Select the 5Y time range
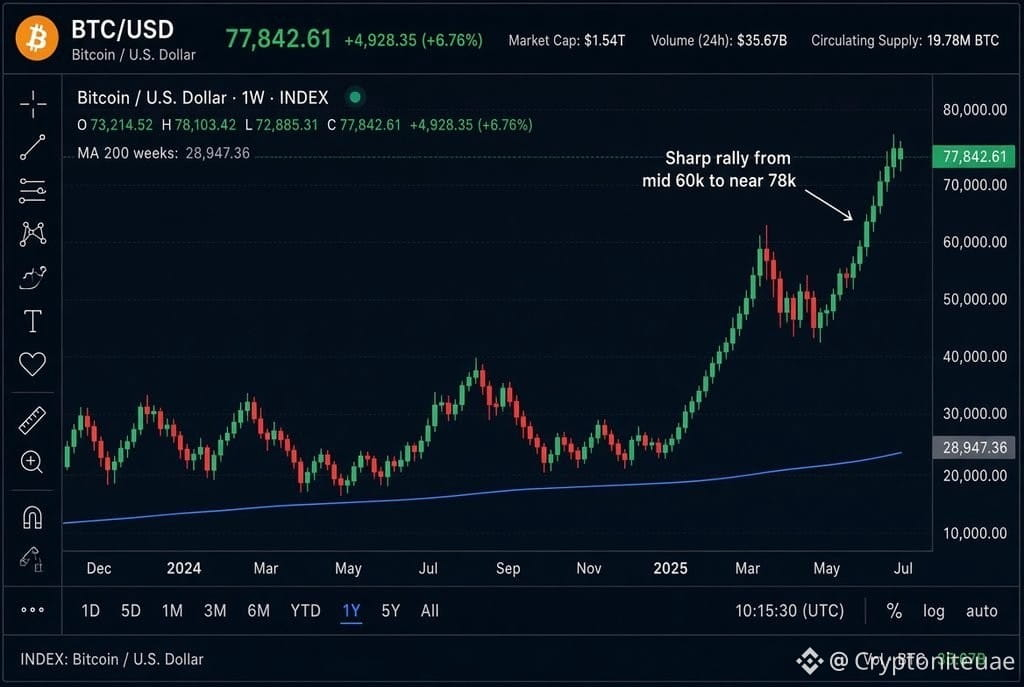The width and height of the screenshot is (1024, 687). [x=391, y=611]
